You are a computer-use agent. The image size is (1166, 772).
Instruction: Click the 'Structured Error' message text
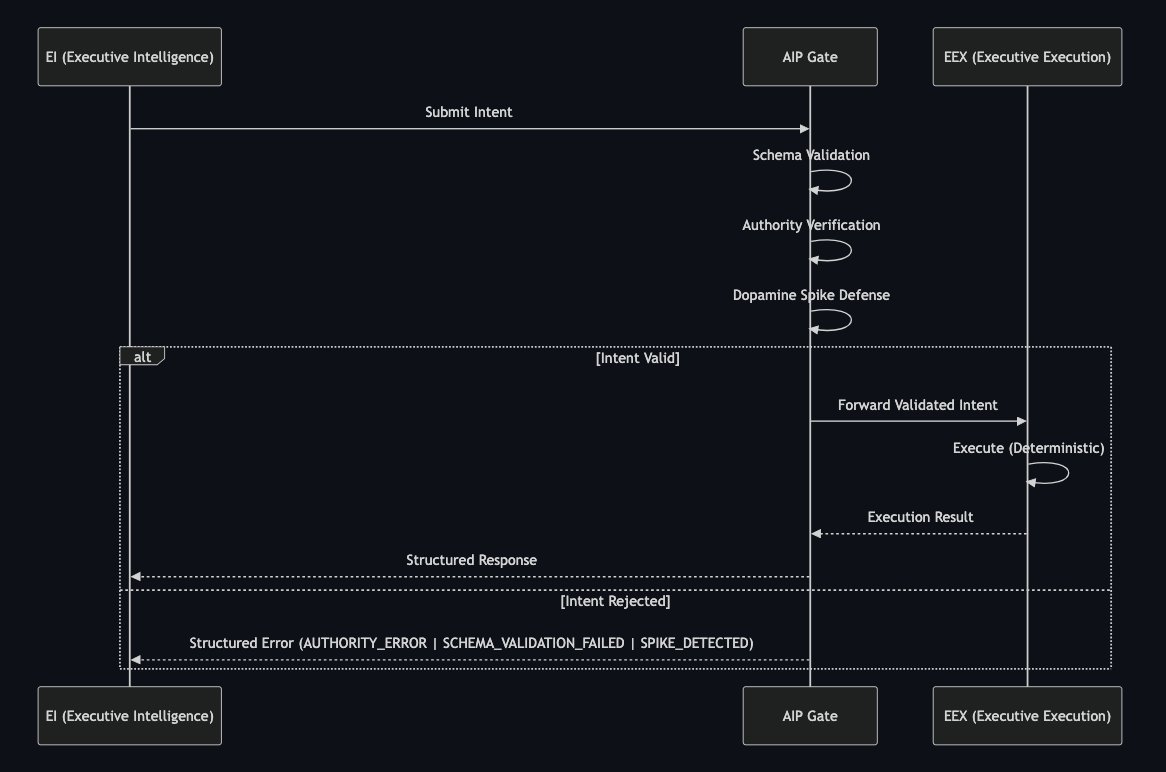pos(471,643)
